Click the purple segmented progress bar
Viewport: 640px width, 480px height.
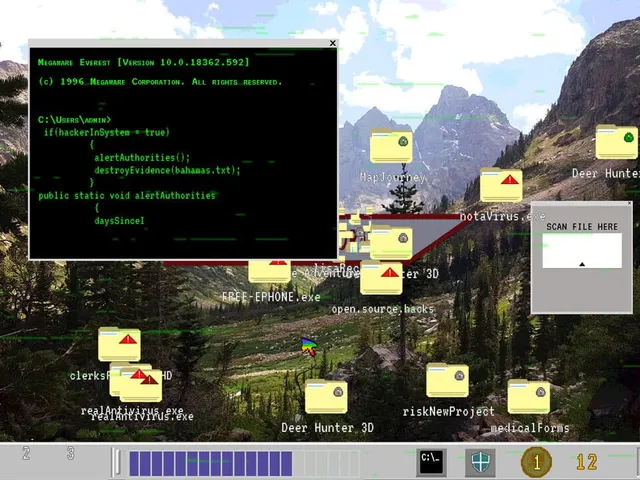click(211, 463)
